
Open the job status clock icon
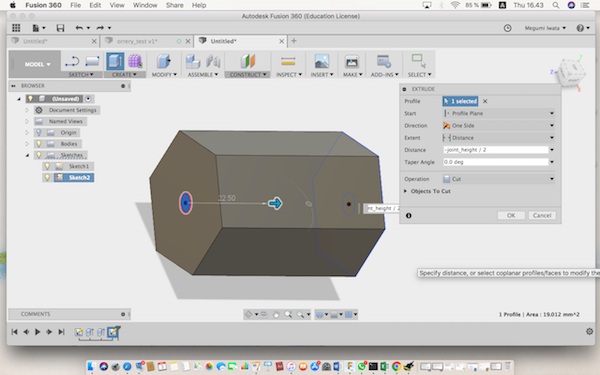click(507, 28)
